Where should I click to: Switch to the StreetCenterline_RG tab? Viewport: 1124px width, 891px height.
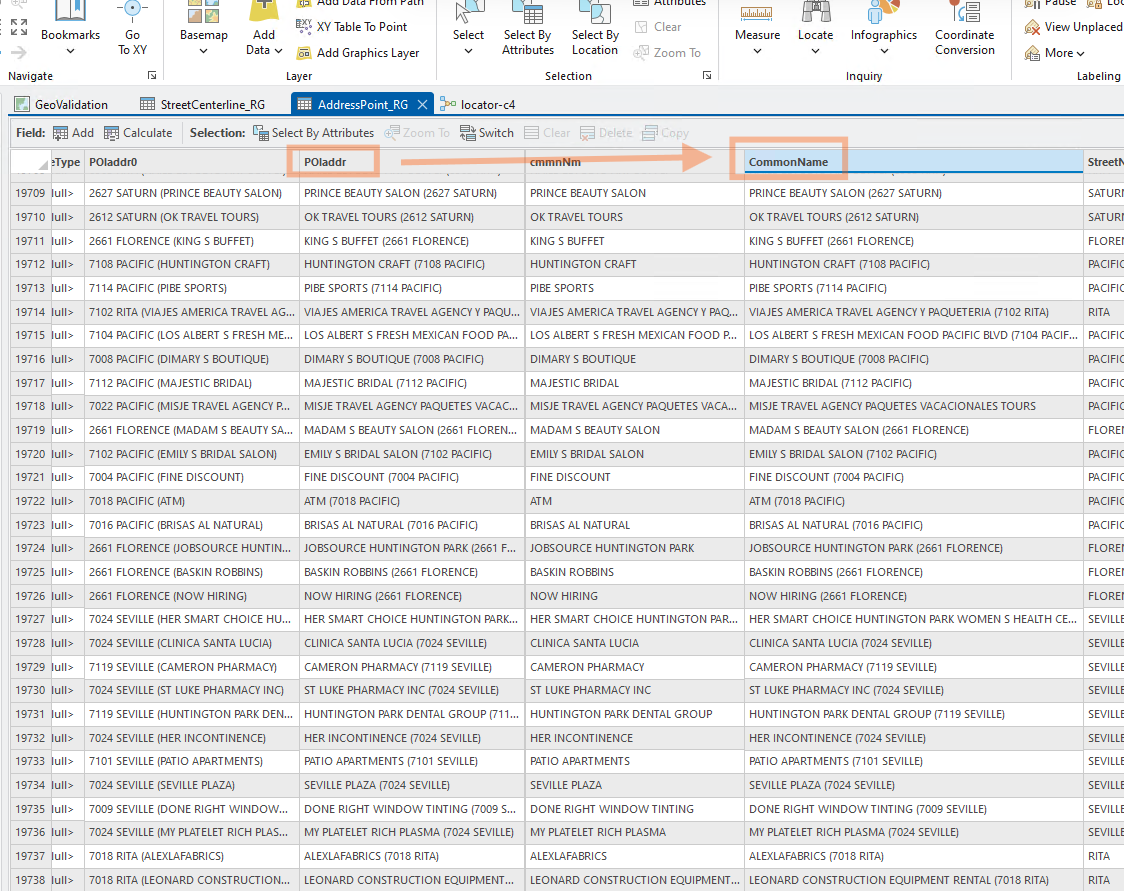click(202, 104)
